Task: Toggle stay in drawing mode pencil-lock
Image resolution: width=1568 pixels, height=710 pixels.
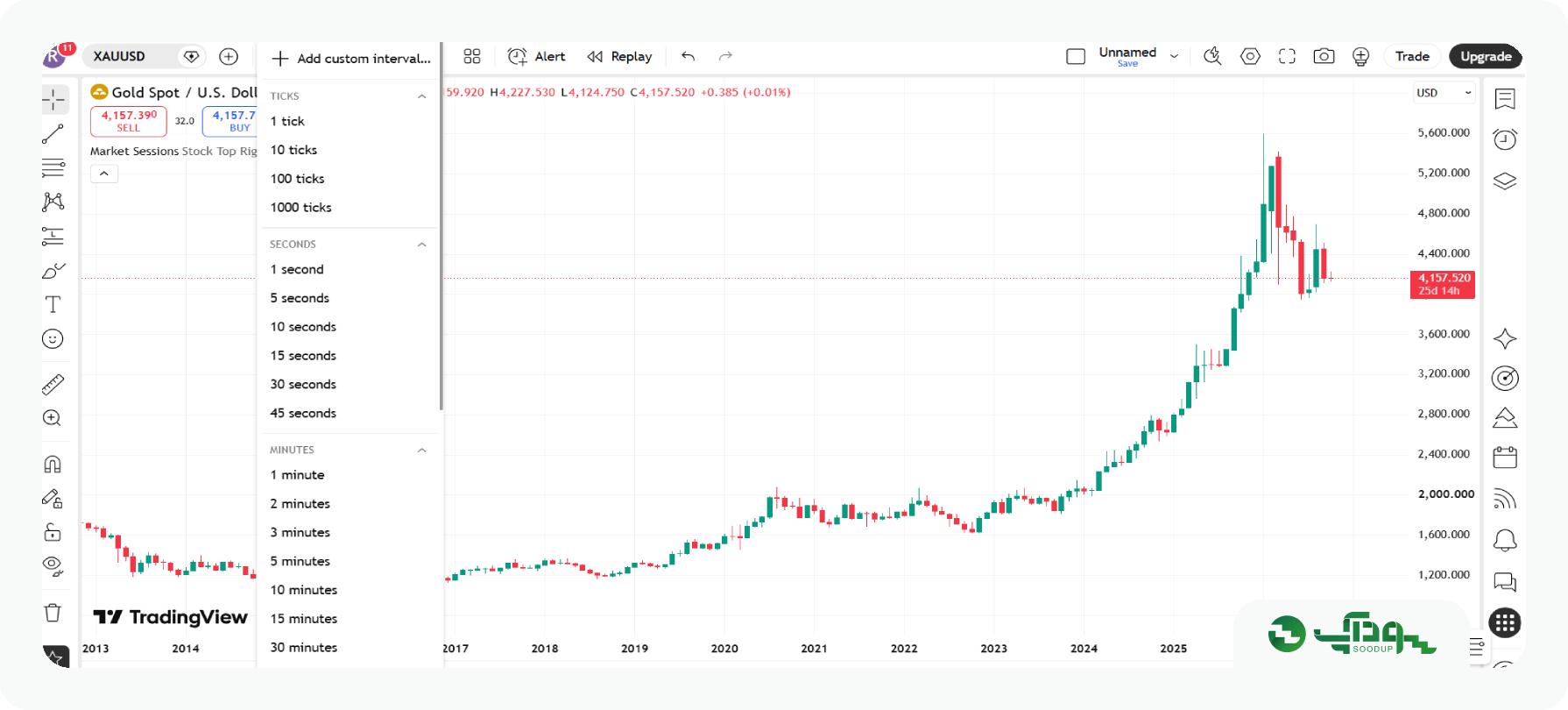Action: 53,499
